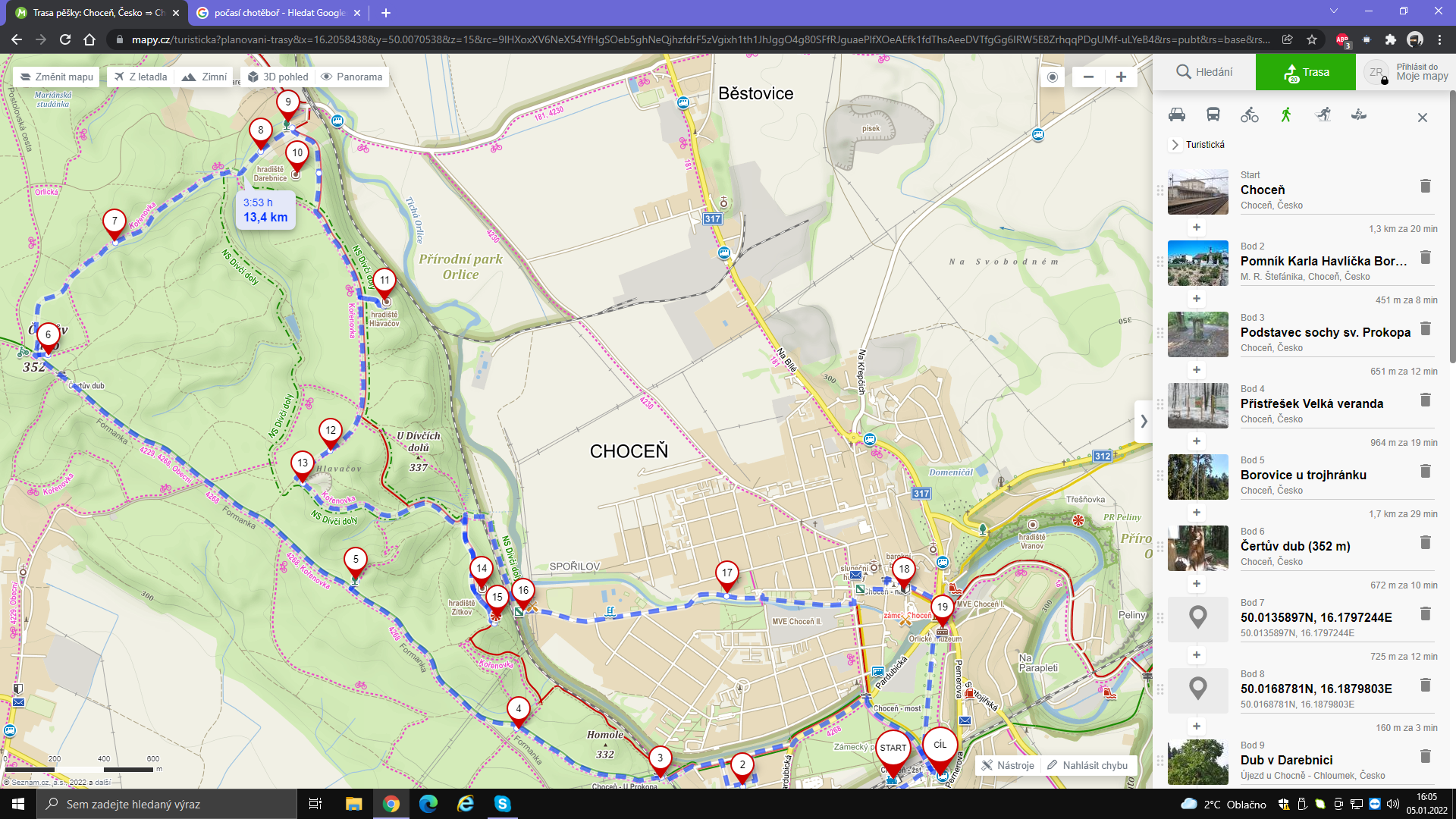1456x819 pixels.
Task: Toggle Zimní winter map layer
Action: [x=205, y=77]
